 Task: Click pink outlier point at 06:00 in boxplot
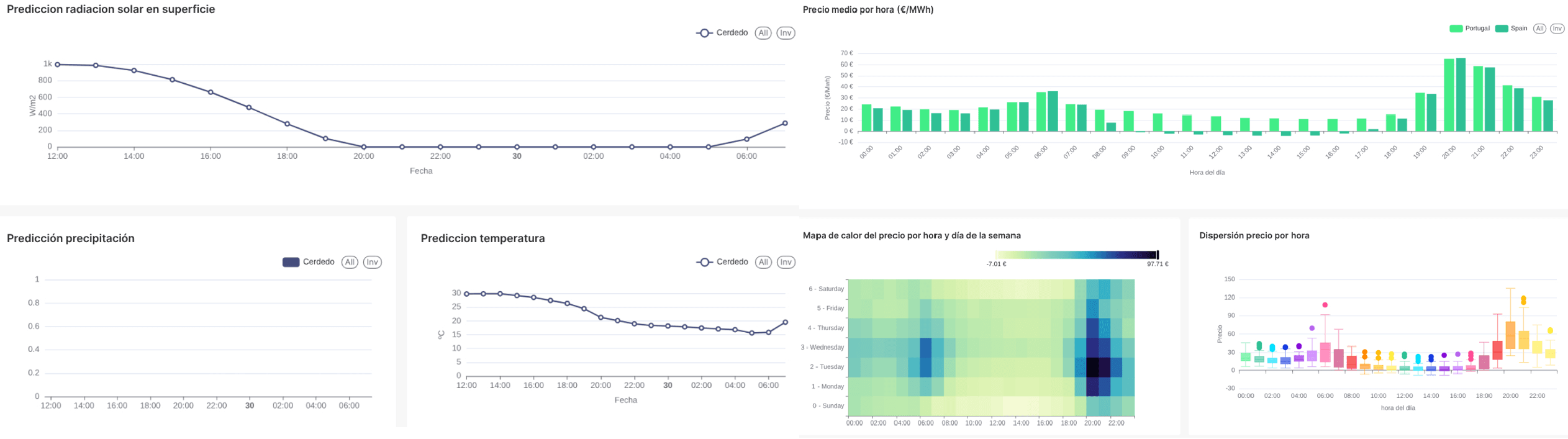(x=1325, y=305)
